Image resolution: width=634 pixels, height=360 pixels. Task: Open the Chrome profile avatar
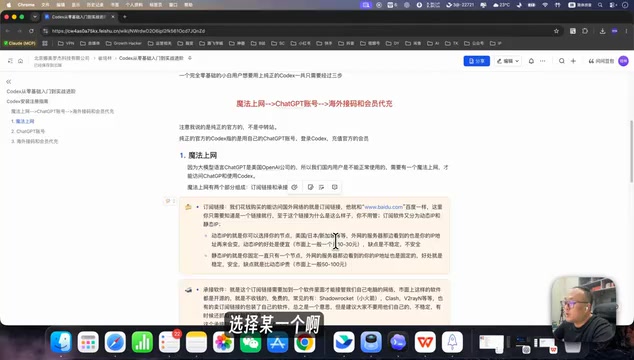615,31
